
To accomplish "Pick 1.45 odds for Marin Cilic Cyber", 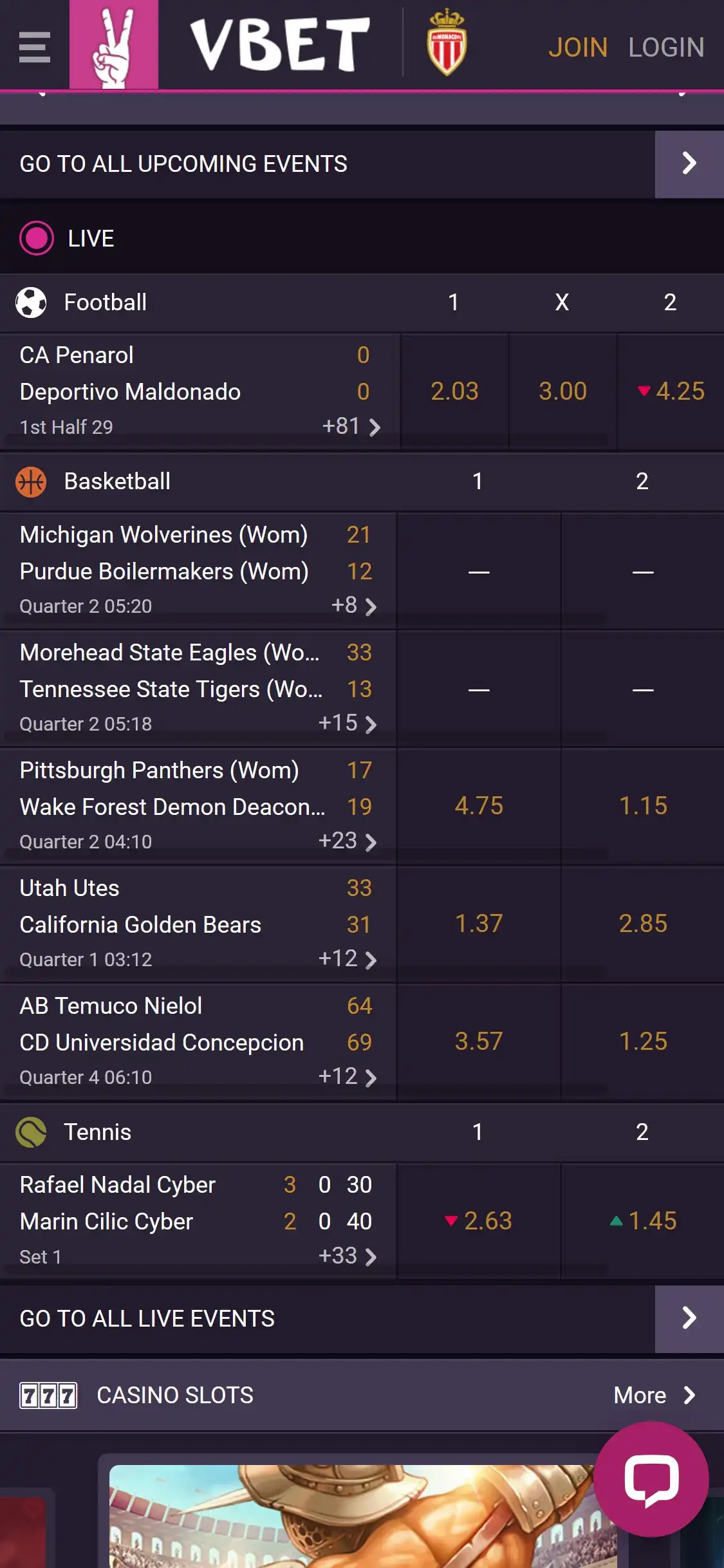I will click(x=643, y=1221).
